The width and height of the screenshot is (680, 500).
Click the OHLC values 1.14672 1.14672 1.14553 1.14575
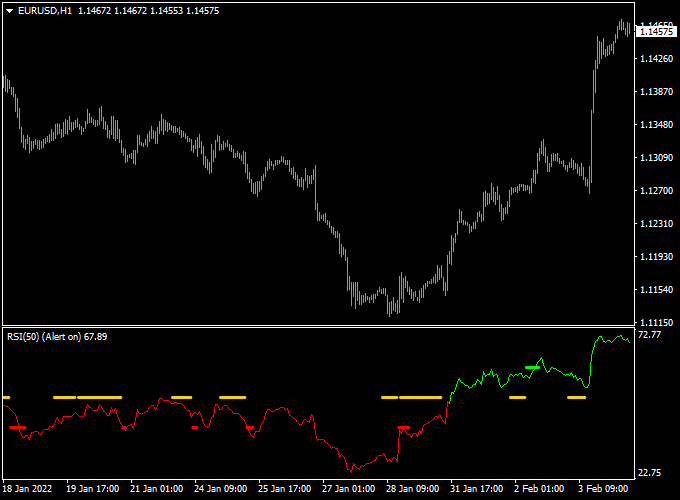[x=149, y=11]
